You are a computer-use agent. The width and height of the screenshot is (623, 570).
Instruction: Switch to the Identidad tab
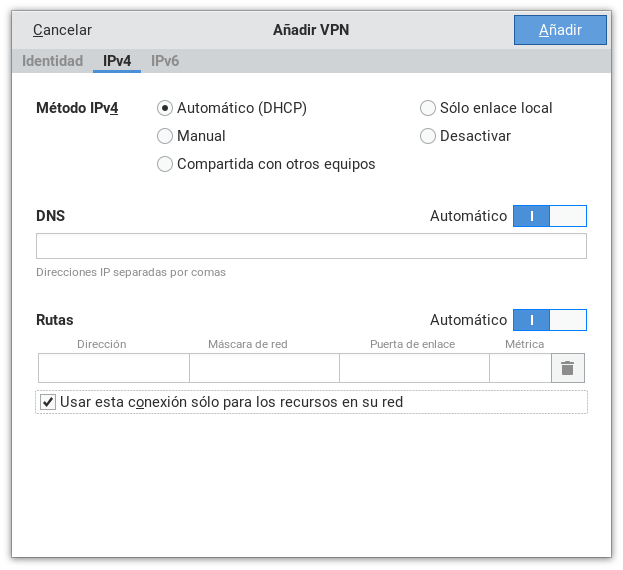[x=52, y=61]
